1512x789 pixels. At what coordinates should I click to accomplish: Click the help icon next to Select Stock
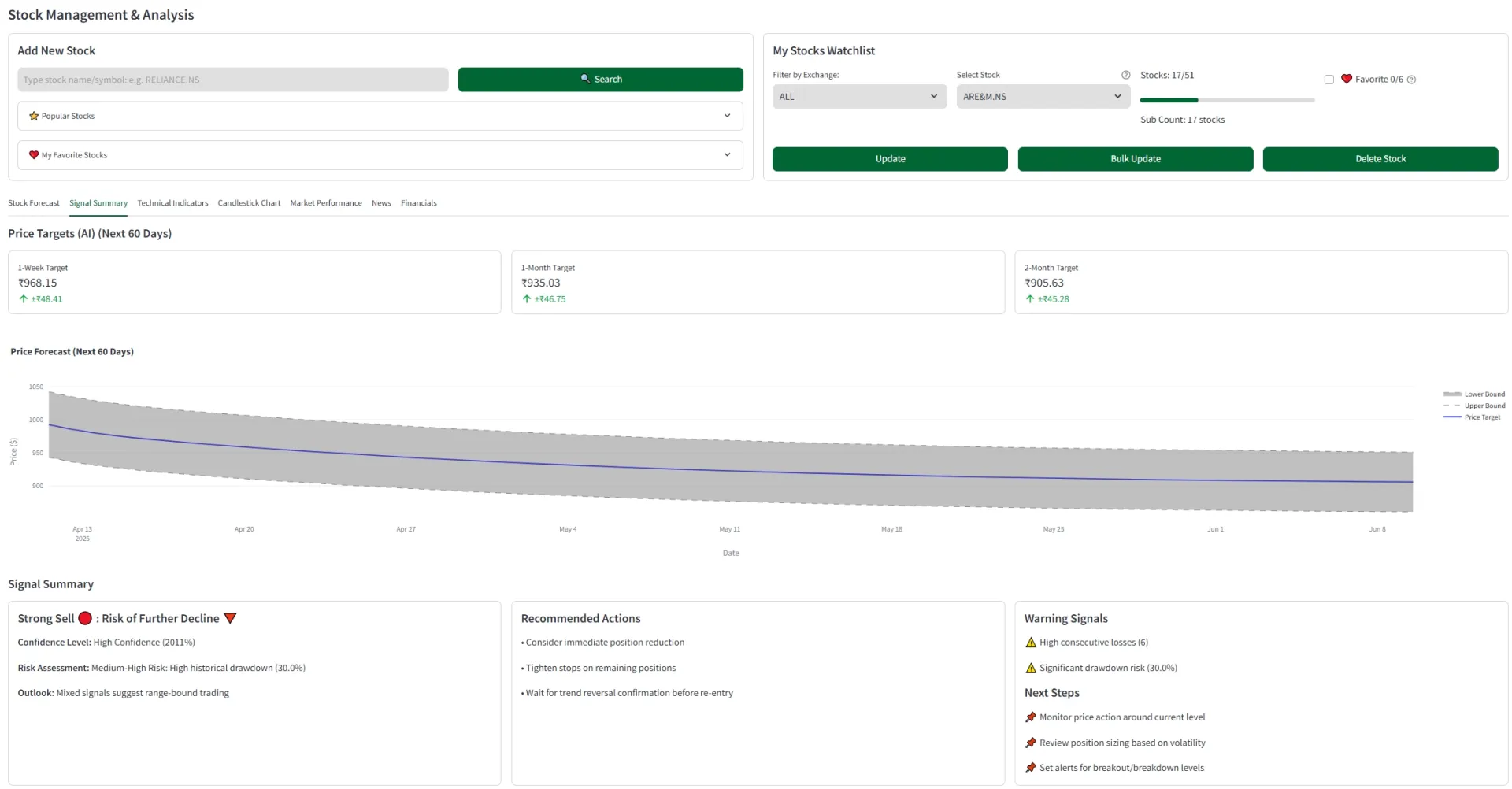pos(1125,75)
